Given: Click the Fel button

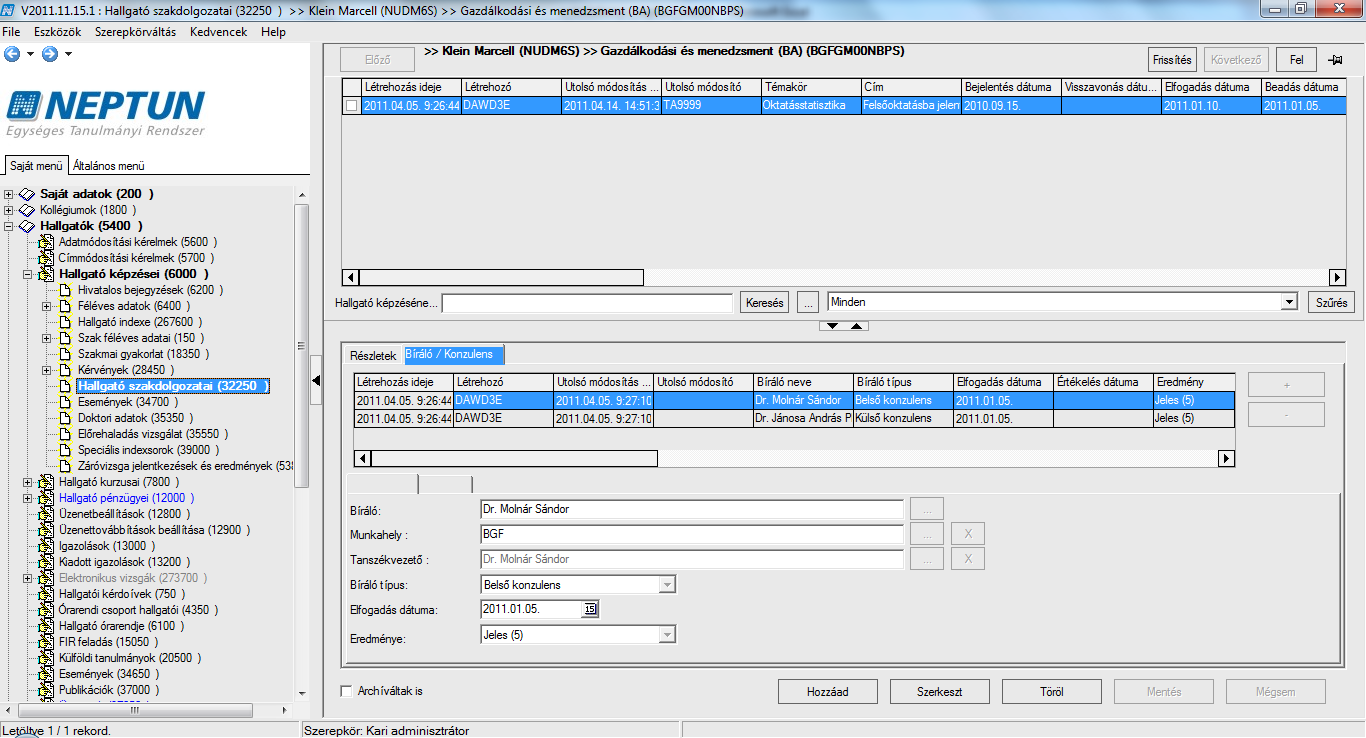Looking at the screenshot, I should [1297, 60].
